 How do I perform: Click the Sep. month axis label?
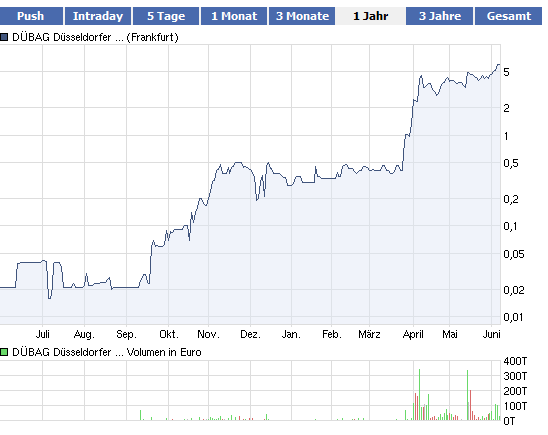click(x=127, y=334)
